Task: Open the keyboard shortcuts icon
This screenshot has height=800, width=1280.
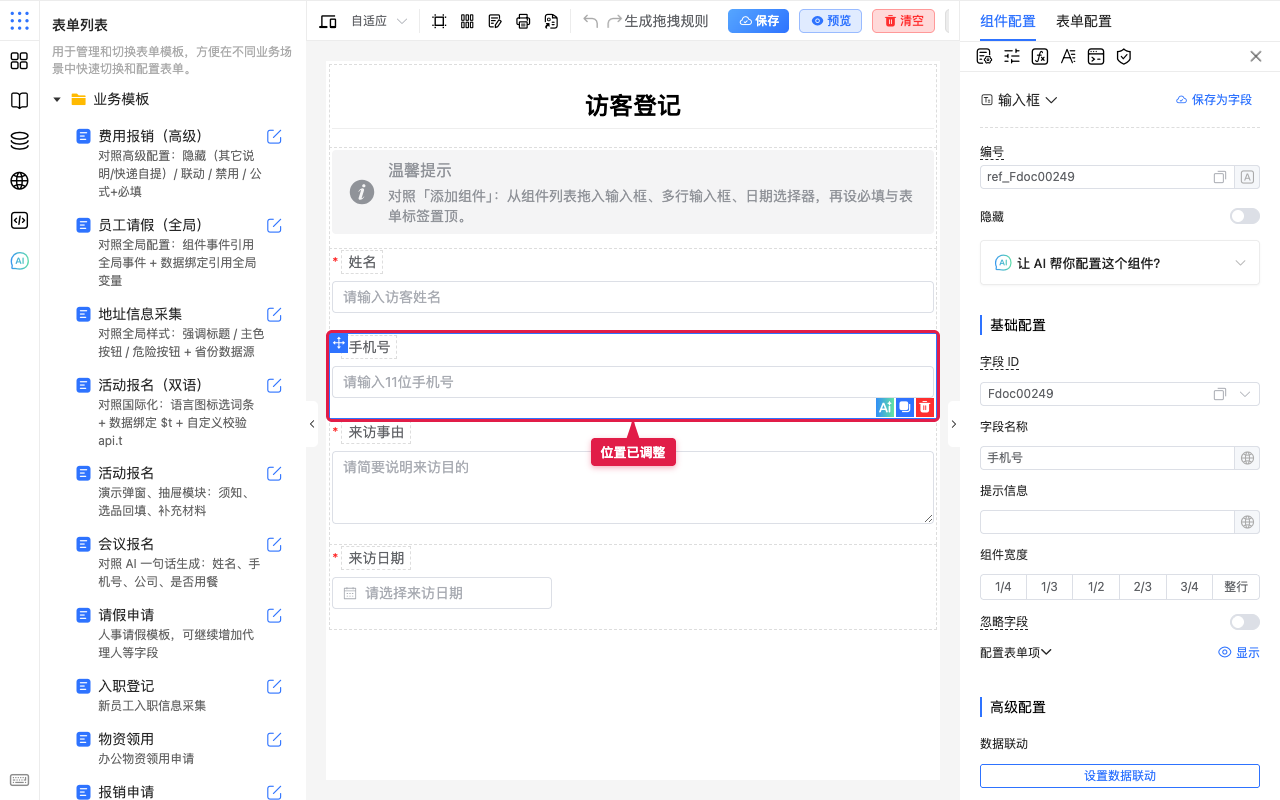Action: [19, 780]
